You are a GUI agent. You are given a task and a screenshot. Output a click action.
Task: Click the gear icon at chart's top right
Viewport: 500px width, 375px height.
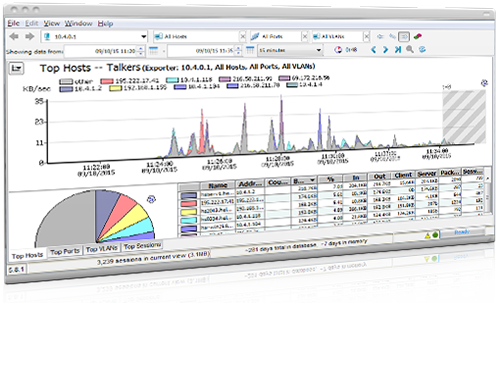484,83
